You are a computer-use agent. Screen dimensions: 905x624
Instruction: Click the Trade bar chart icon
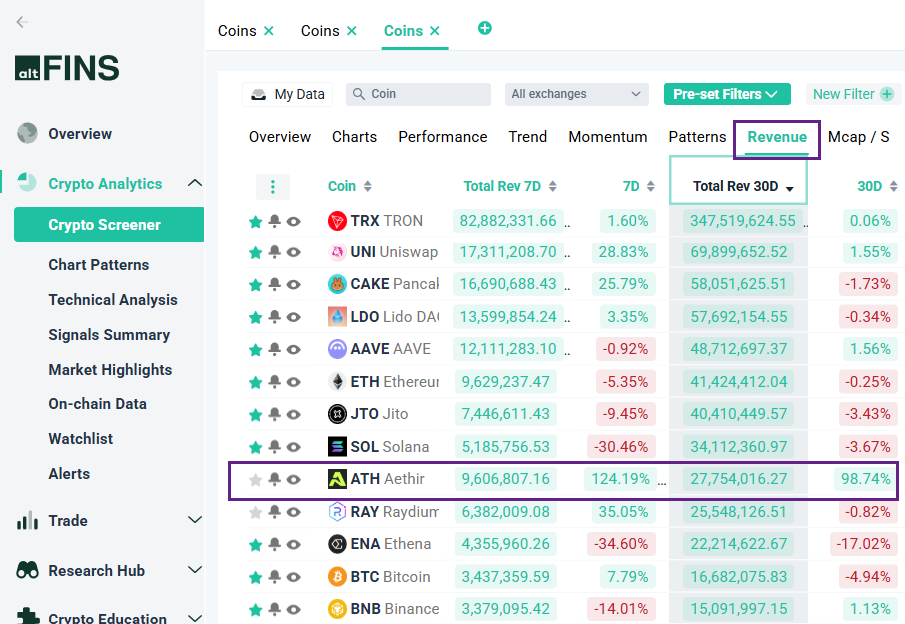click(27, 520)
